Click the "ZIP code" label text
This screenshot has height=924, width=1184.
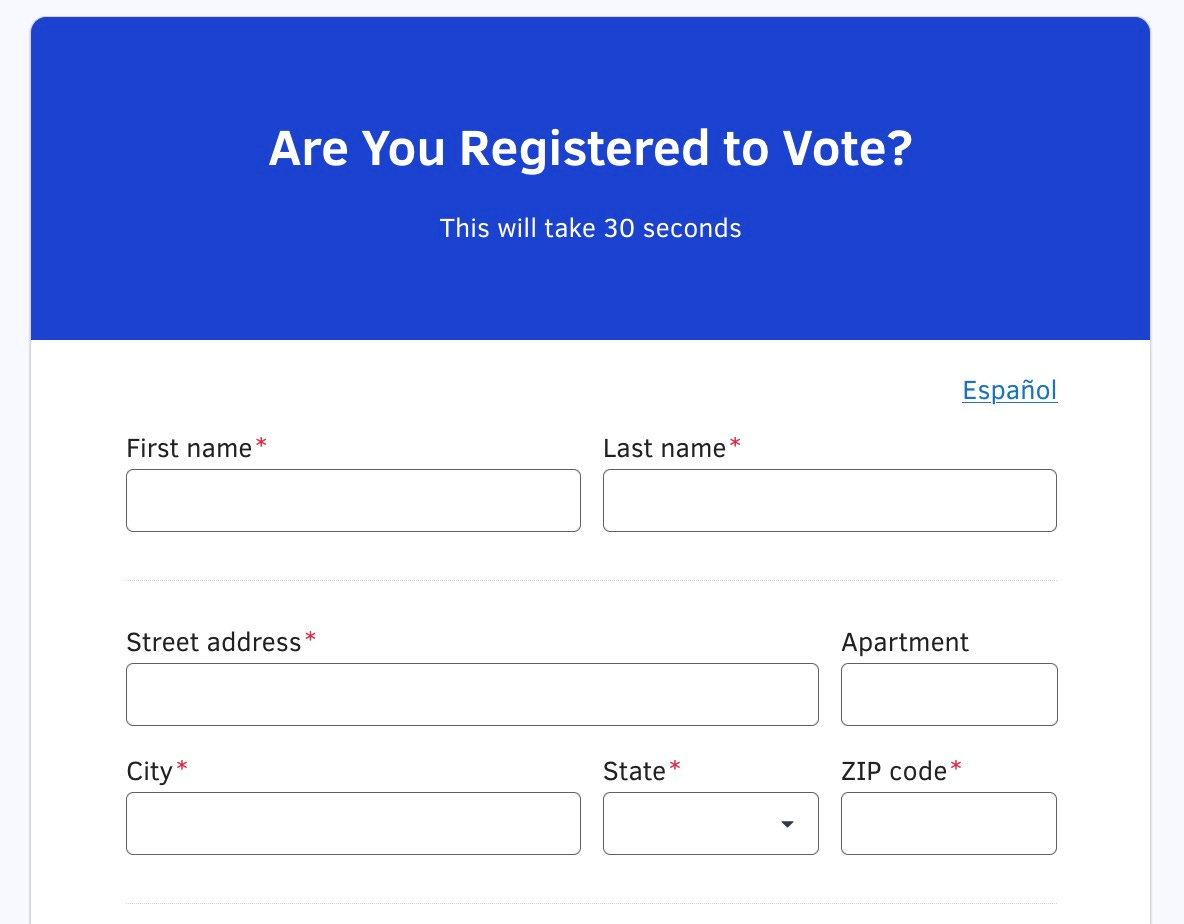(894, 772)
